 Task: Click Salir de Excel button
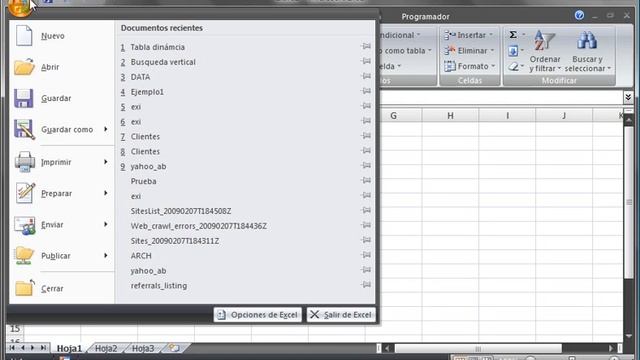[341, 315]
